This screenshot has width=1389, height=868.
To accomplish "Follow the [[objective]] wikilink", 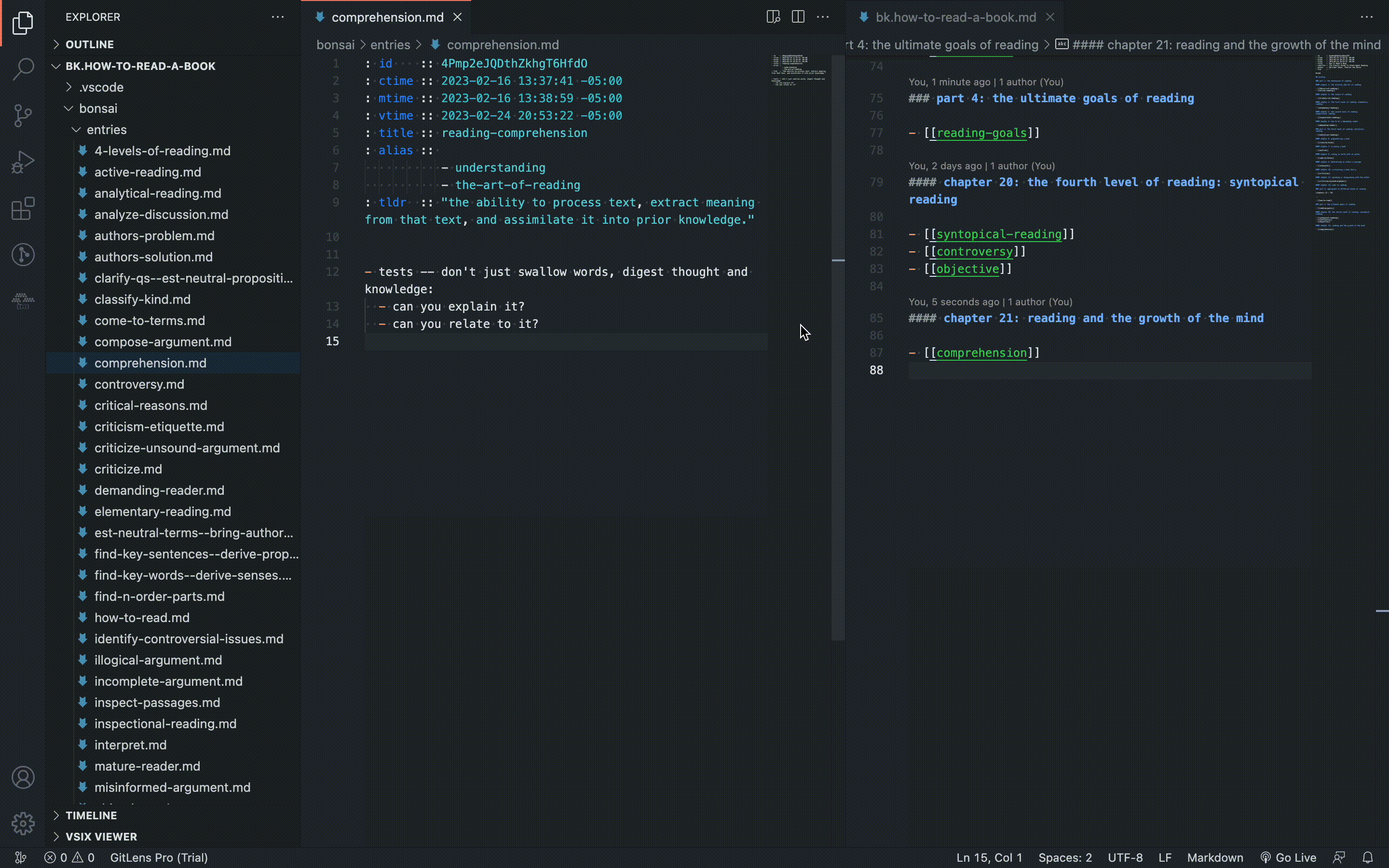I will coord(967,269).
